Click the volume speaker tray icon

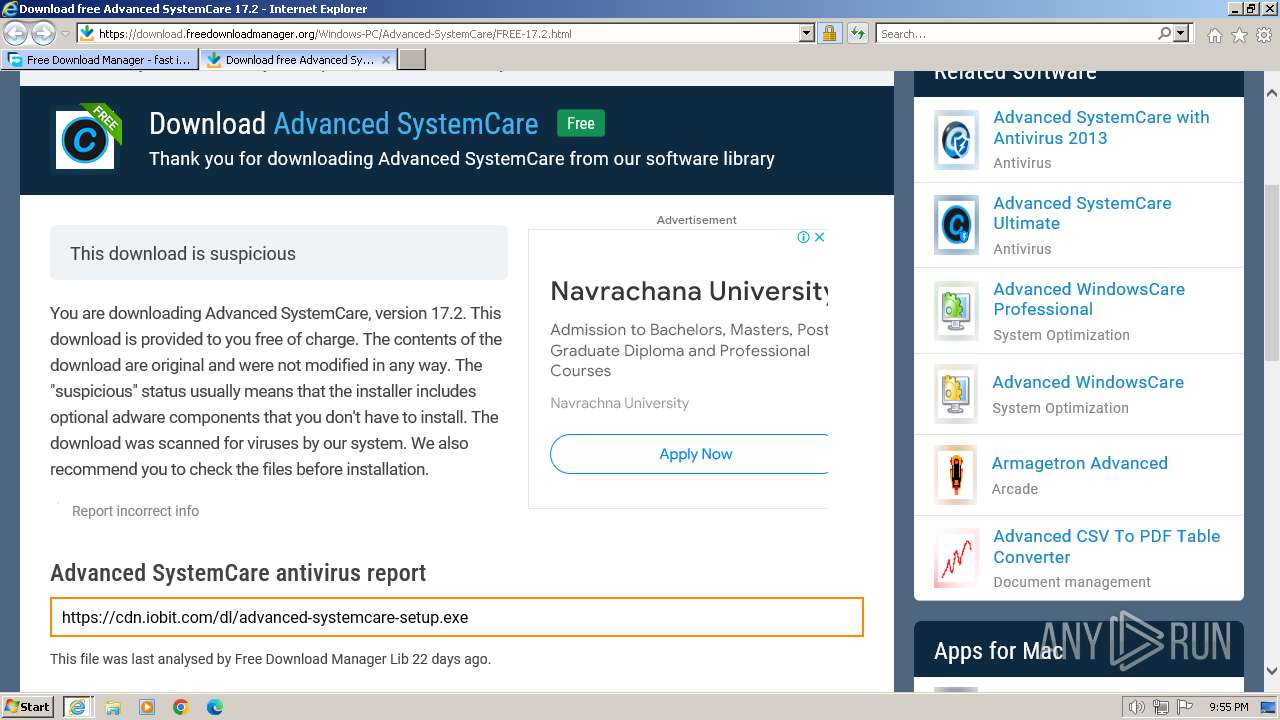tap(1137, 707)
